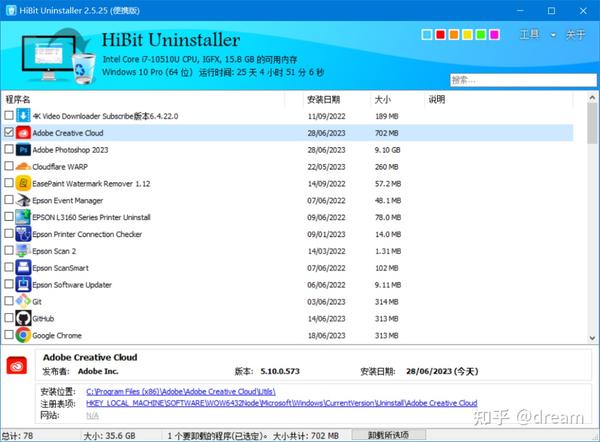
Task: Pick the magenta theme swatch
Action: click(494, 35)
